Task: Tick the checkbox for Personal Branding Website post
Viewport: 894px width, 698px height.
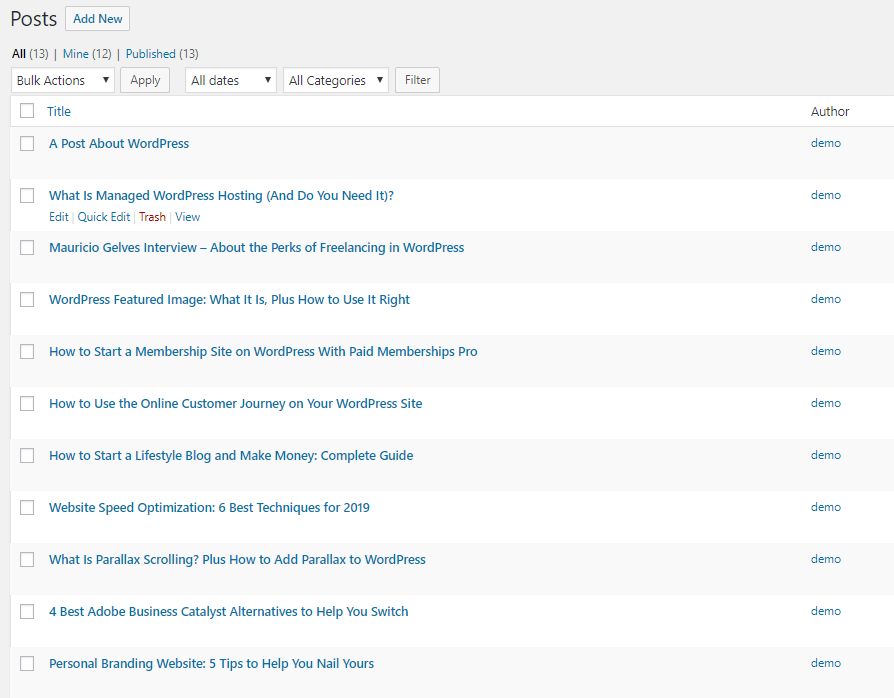Action: [26, 663]
